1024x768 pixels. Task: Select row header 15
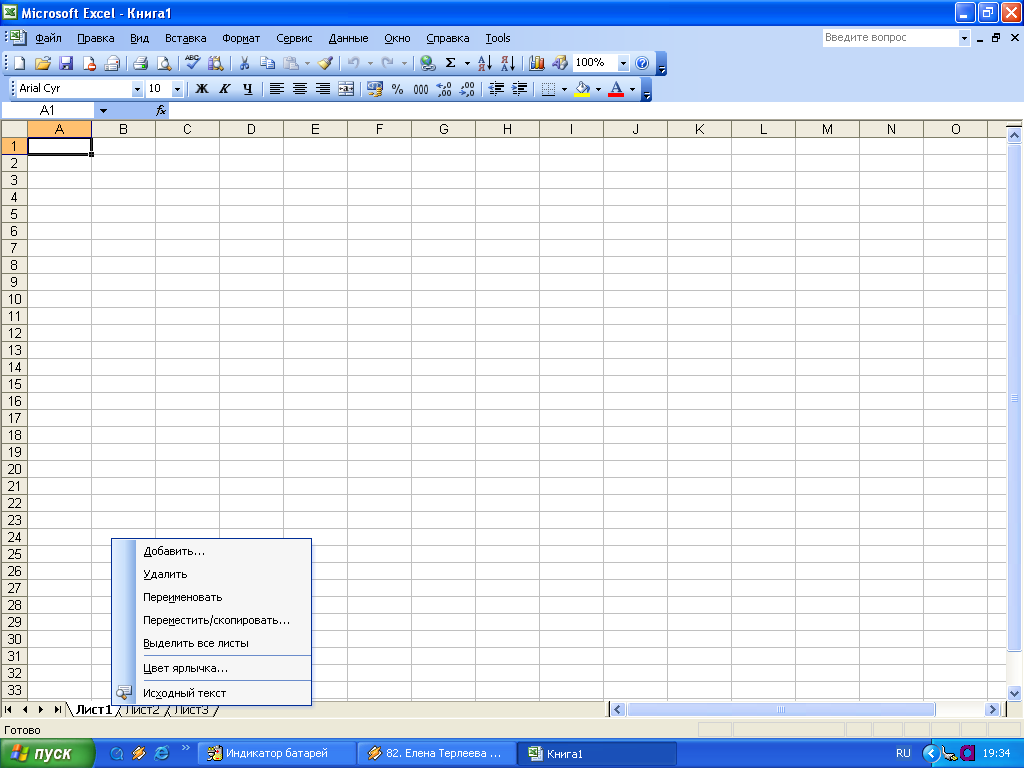tap(14, 384)
